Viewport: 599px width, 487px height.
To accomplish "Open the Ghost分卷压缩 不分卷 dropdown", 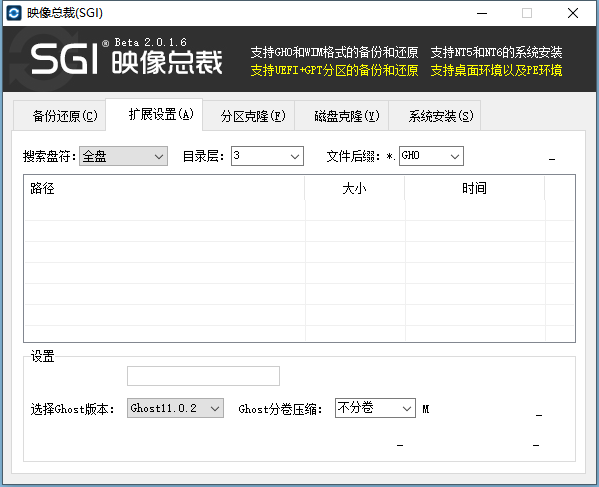I will click(x=375, y=408).
